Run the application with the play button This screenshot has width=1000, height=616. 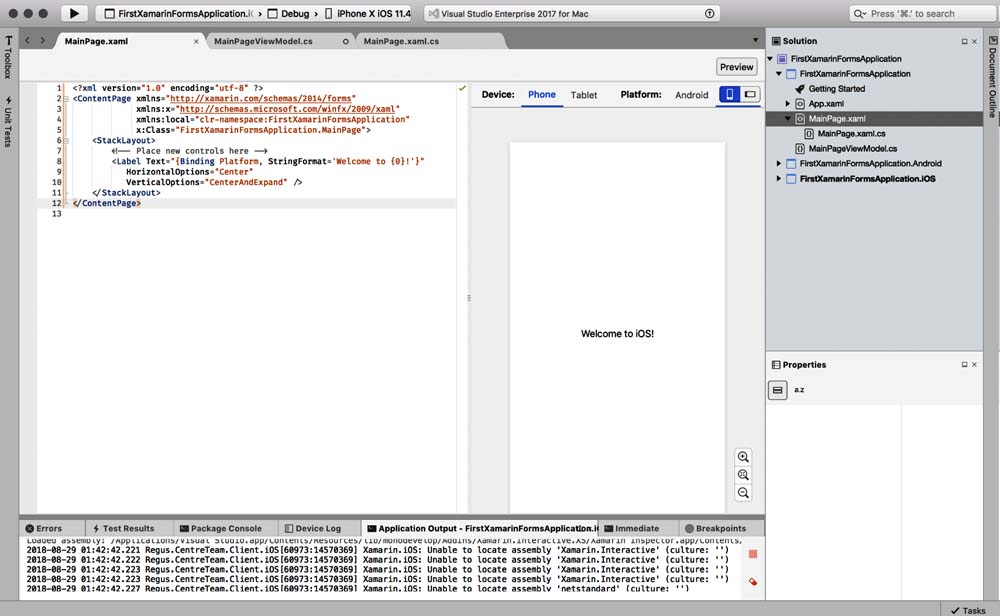tap(74, 13)
